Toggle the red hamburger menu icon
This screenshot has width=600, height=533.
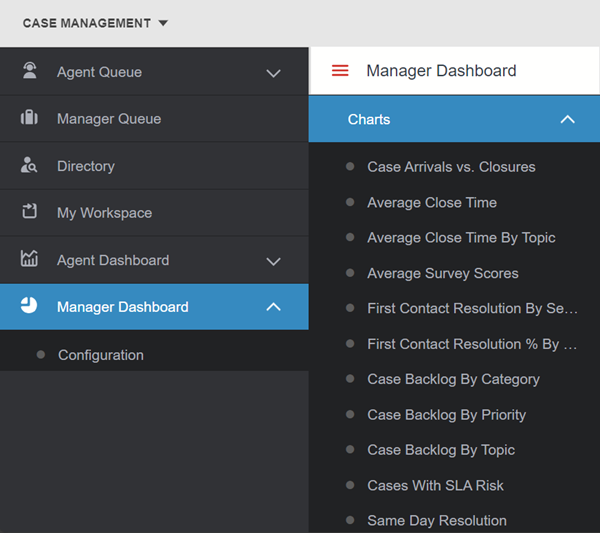(x=340, y=71)
